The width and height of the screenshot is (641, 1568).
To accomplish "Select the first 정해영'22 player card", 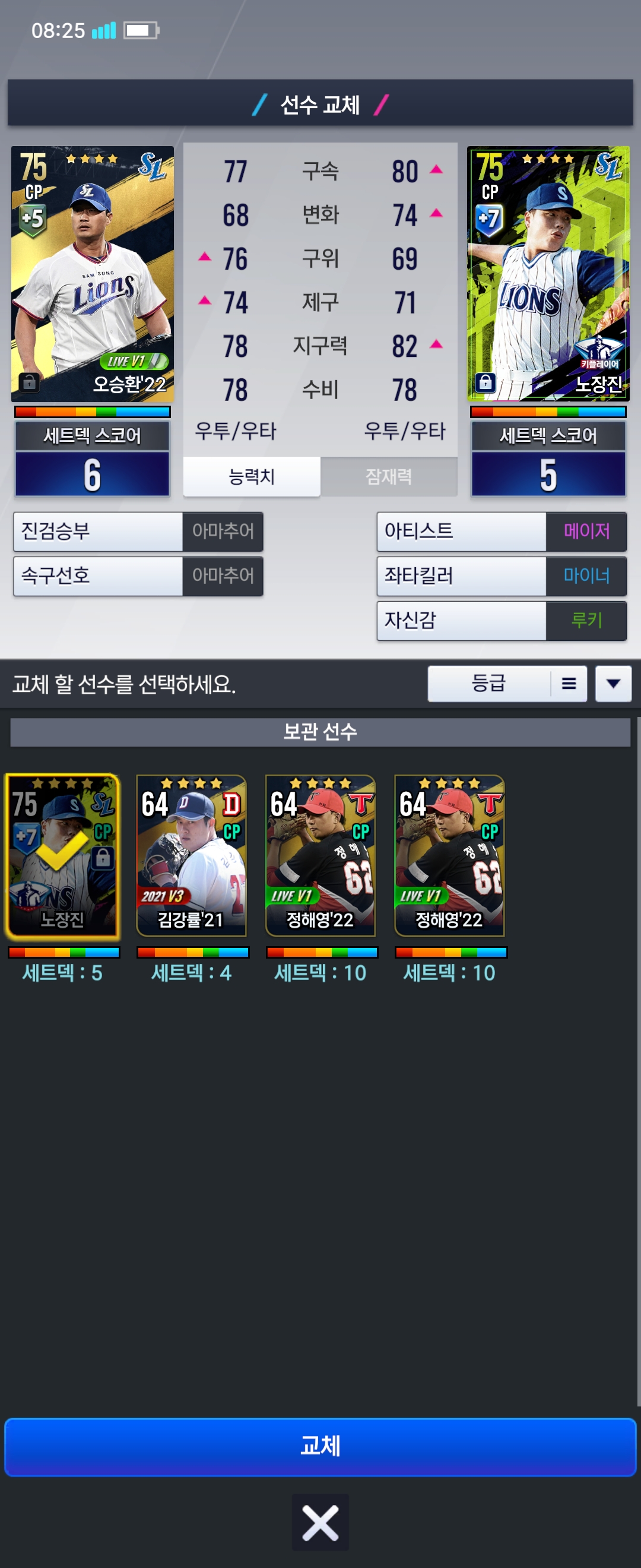I will 320,856.
